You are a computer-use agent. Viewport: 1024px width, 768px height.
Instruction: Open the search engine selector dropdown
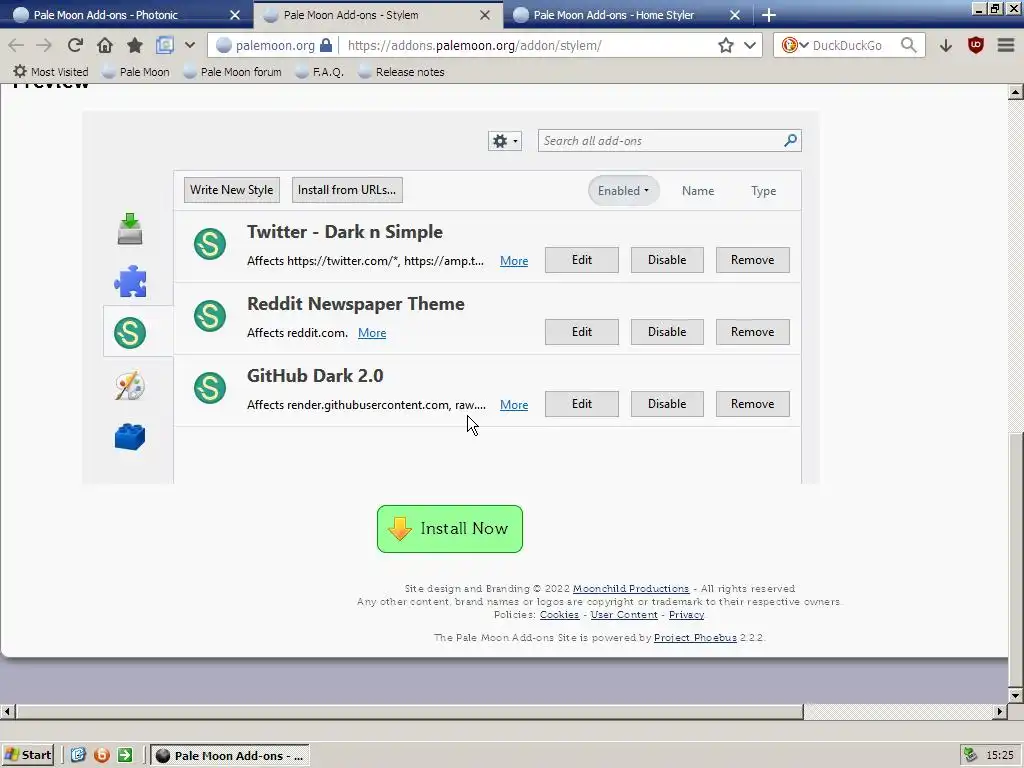click(x=795, y=45)
